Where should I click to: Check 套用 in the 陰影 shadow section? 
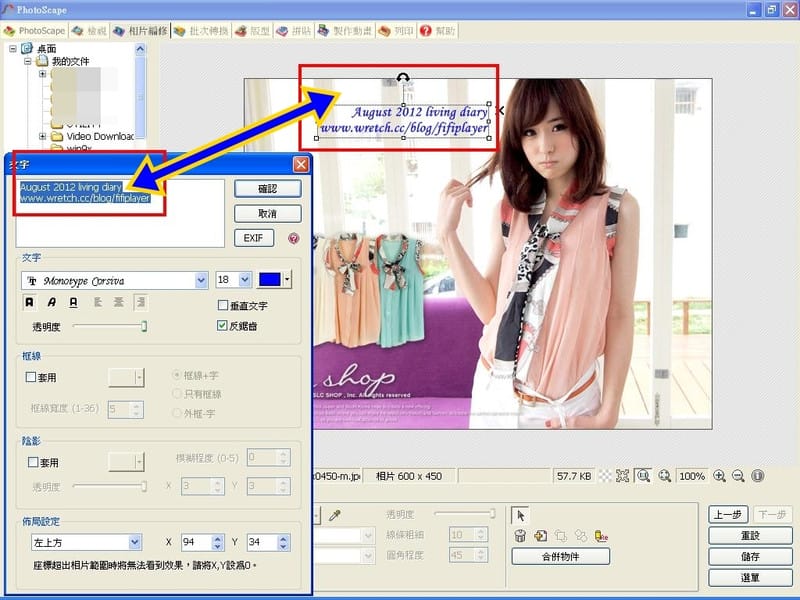(31, 463)
